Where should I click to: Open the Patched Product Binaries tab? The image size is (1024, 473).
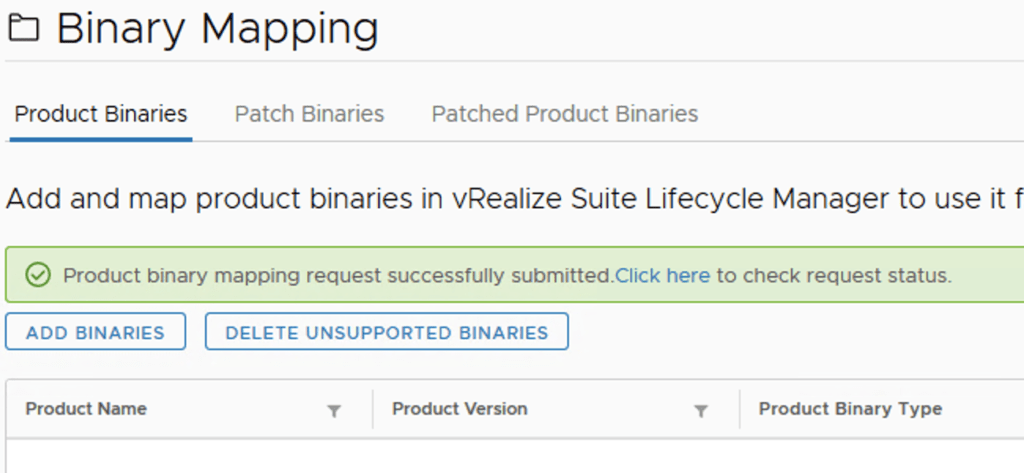(x=564, y=114)
